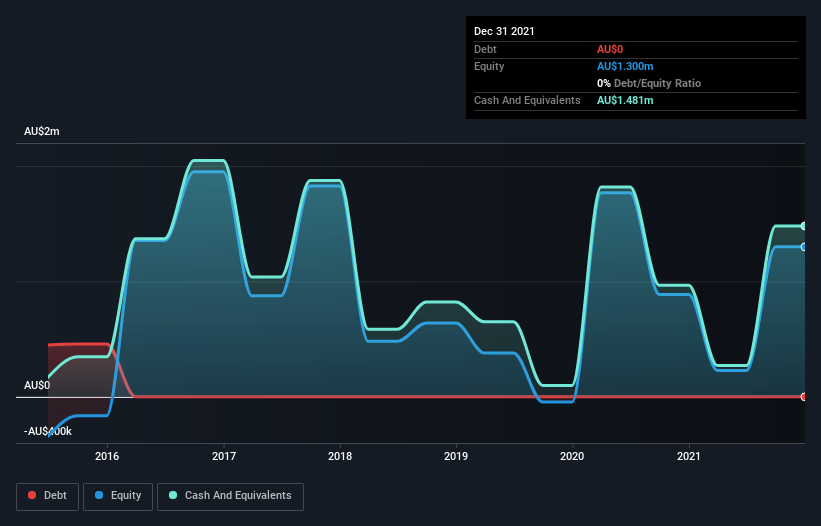The image size is (821, 526).
Task: Click the AU$1.481m cash value
Action: pyautogui.click(x=625, y=100)
